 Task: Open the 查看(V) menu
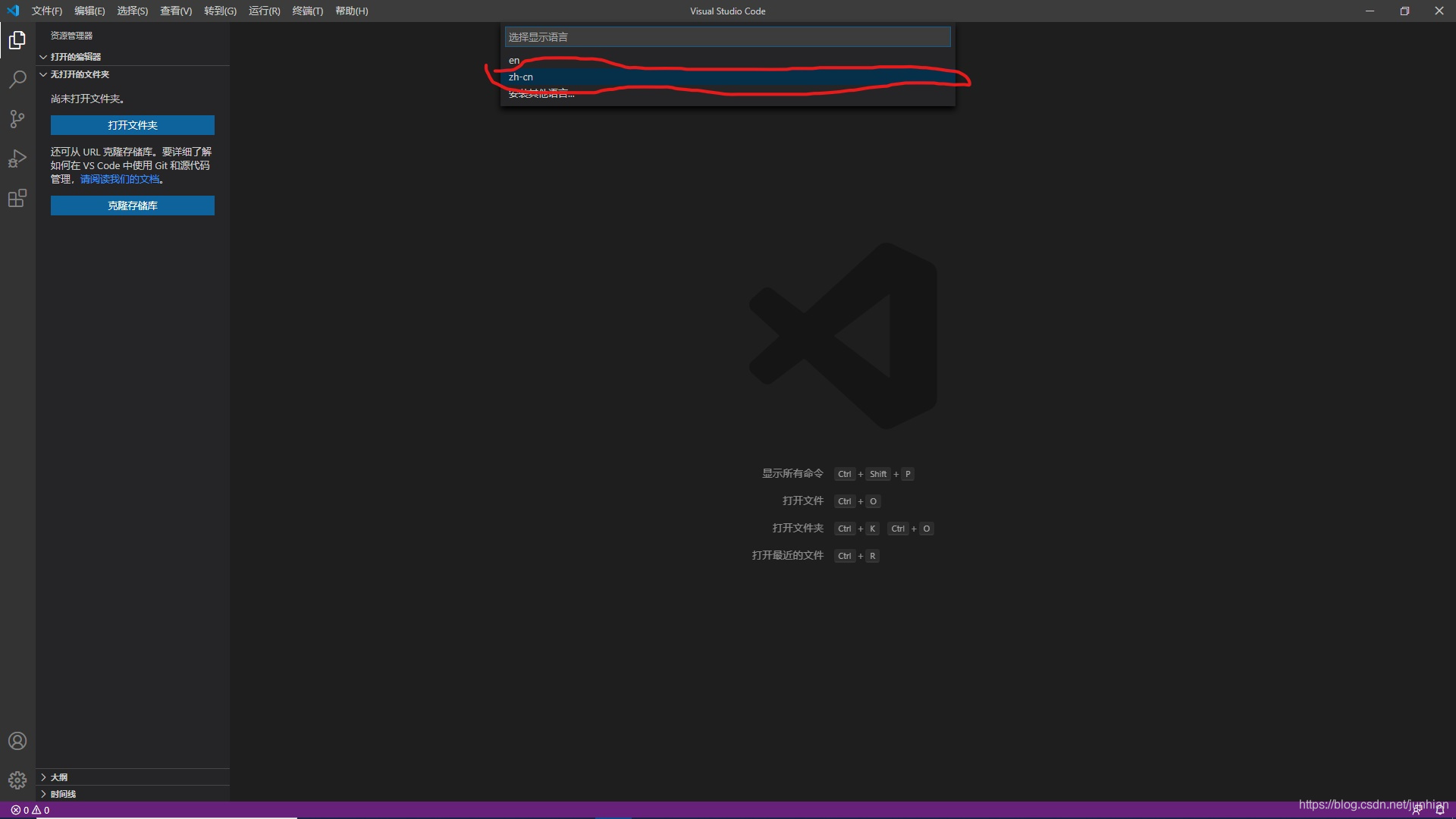coord(176,11)
